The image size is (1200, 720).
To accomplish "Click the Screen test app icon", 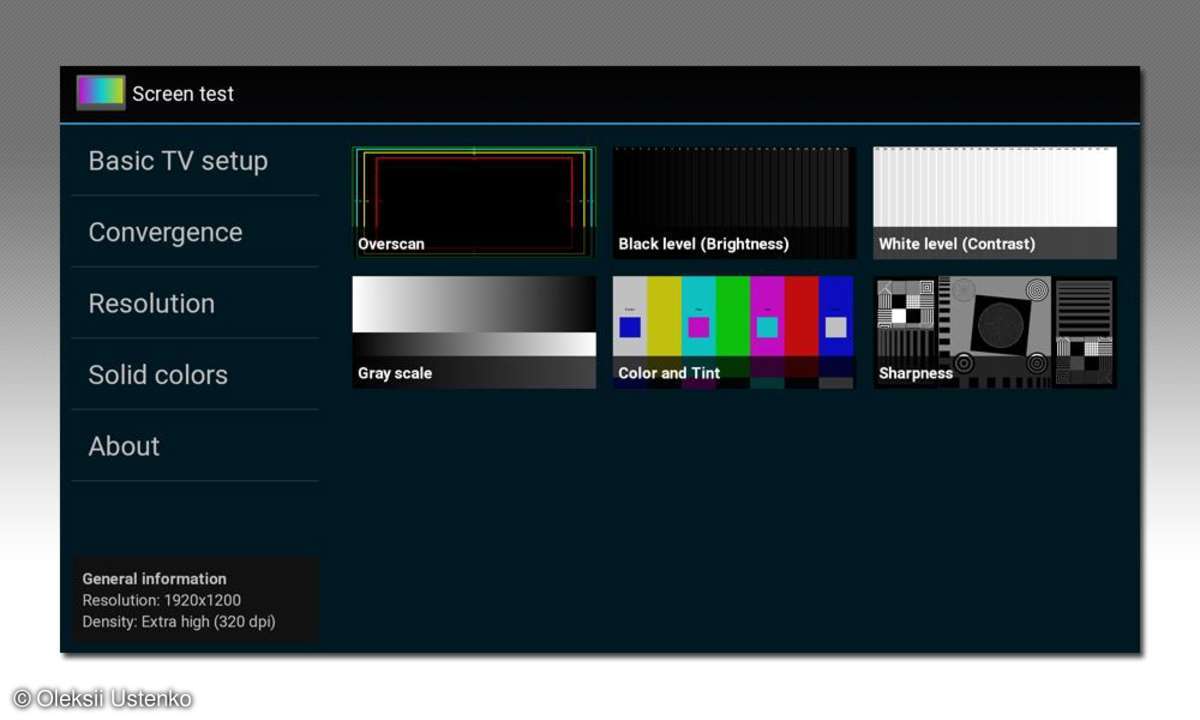I will tap(101, 93).
